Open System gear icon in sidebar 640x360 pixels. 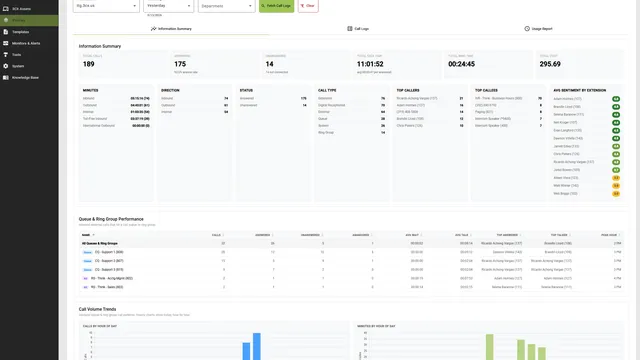[6, 66]
